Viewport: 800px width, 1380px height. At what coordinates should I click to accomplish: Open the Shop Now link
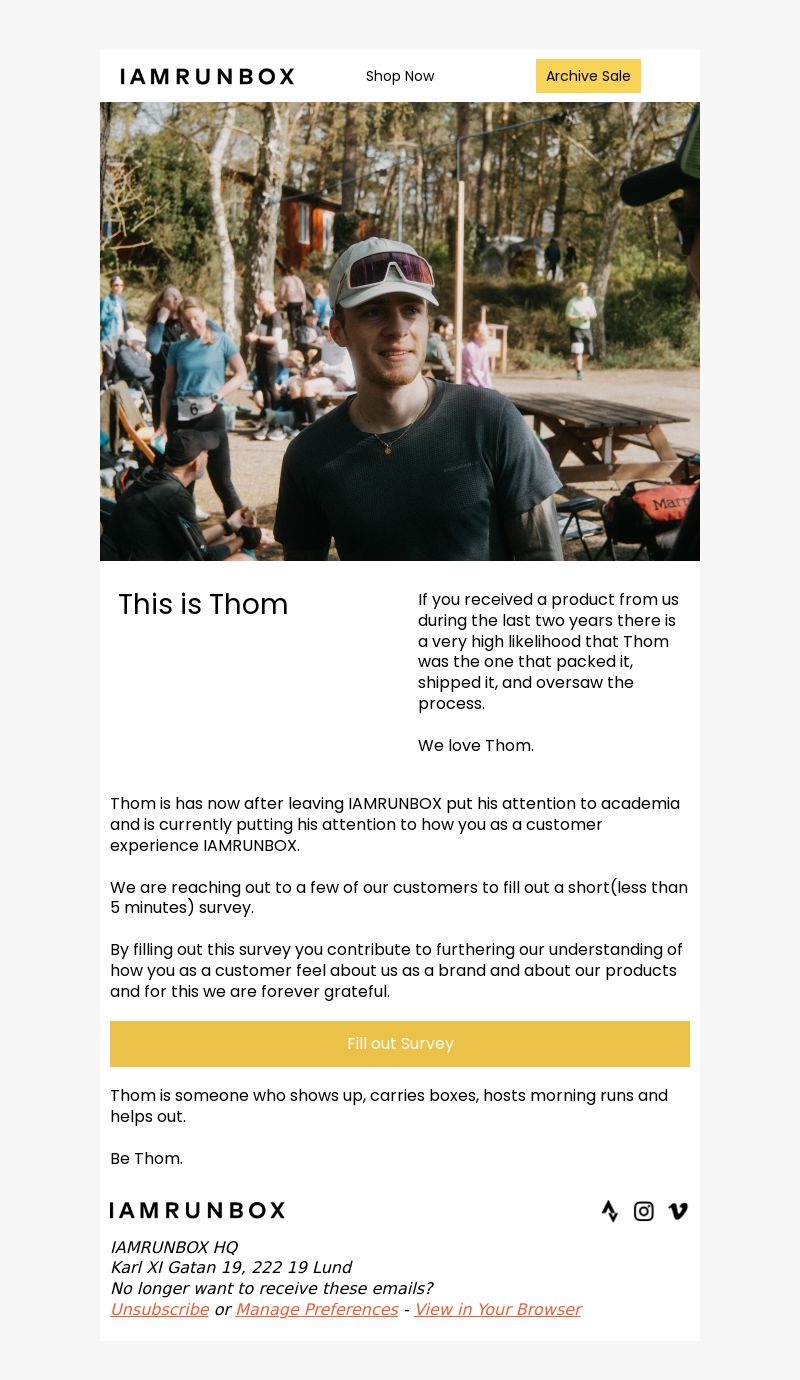coord(400,76)
